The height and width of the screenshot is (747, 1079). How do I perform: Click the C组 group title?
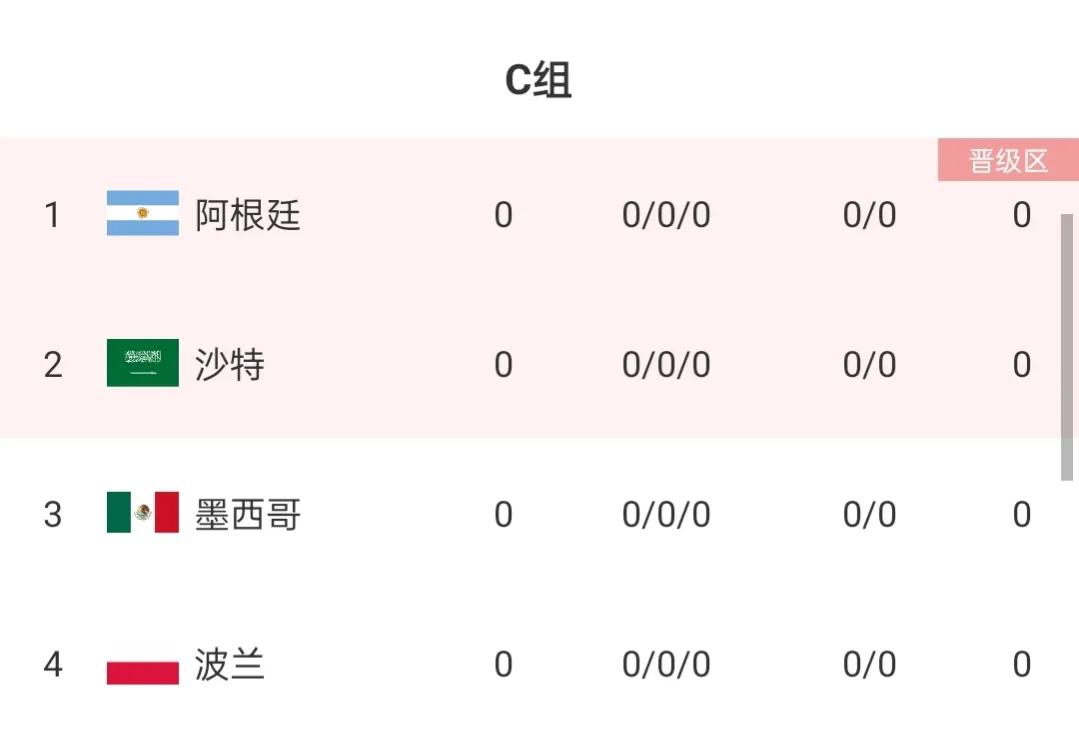(x=539, y=80)
